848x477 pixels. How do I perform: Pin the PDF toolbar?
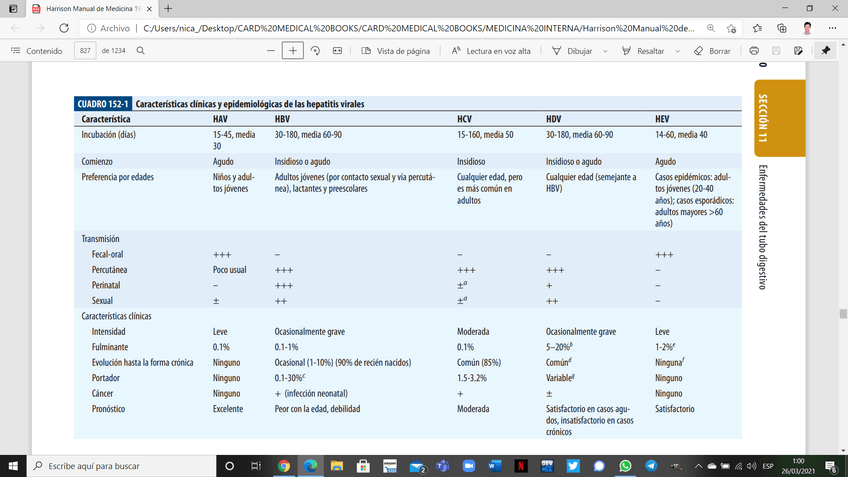tap(826, 50)
